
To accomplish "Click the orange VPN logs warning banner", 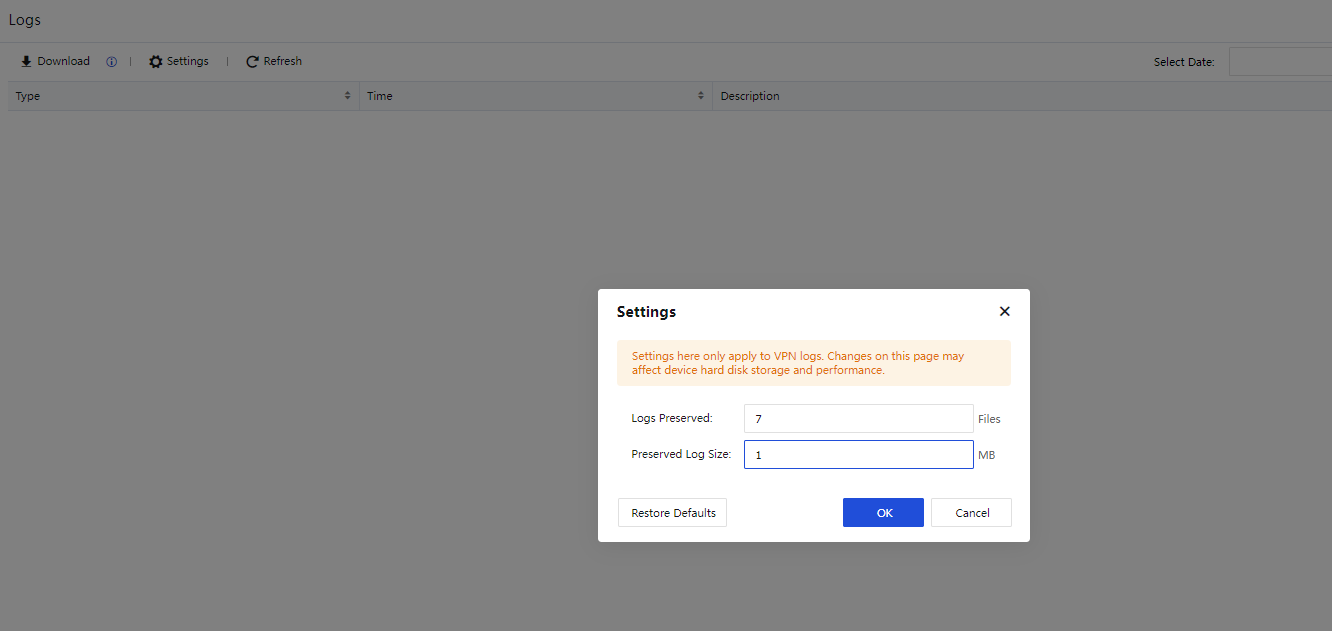I will coord(813,363).
